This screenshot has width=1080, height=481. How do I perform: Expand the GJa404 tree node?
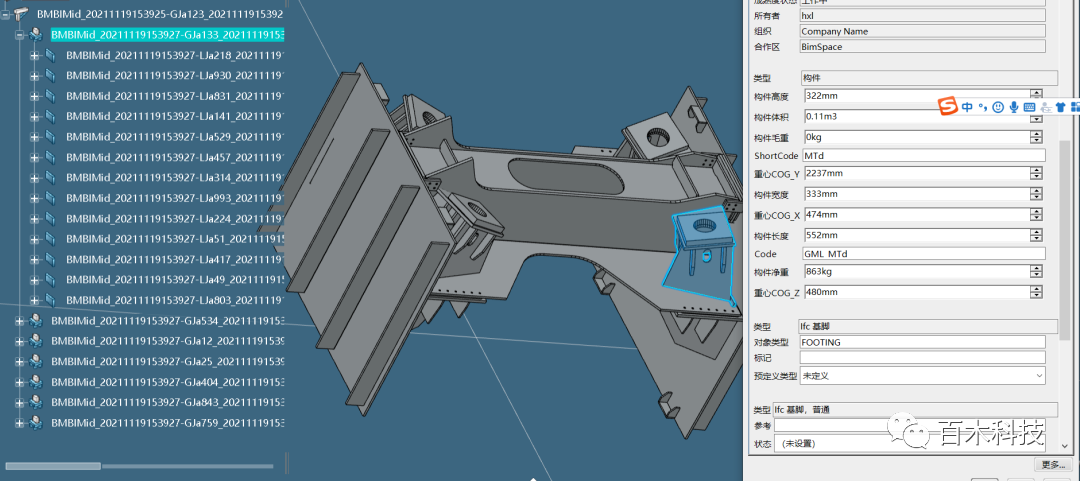point(19,382)
